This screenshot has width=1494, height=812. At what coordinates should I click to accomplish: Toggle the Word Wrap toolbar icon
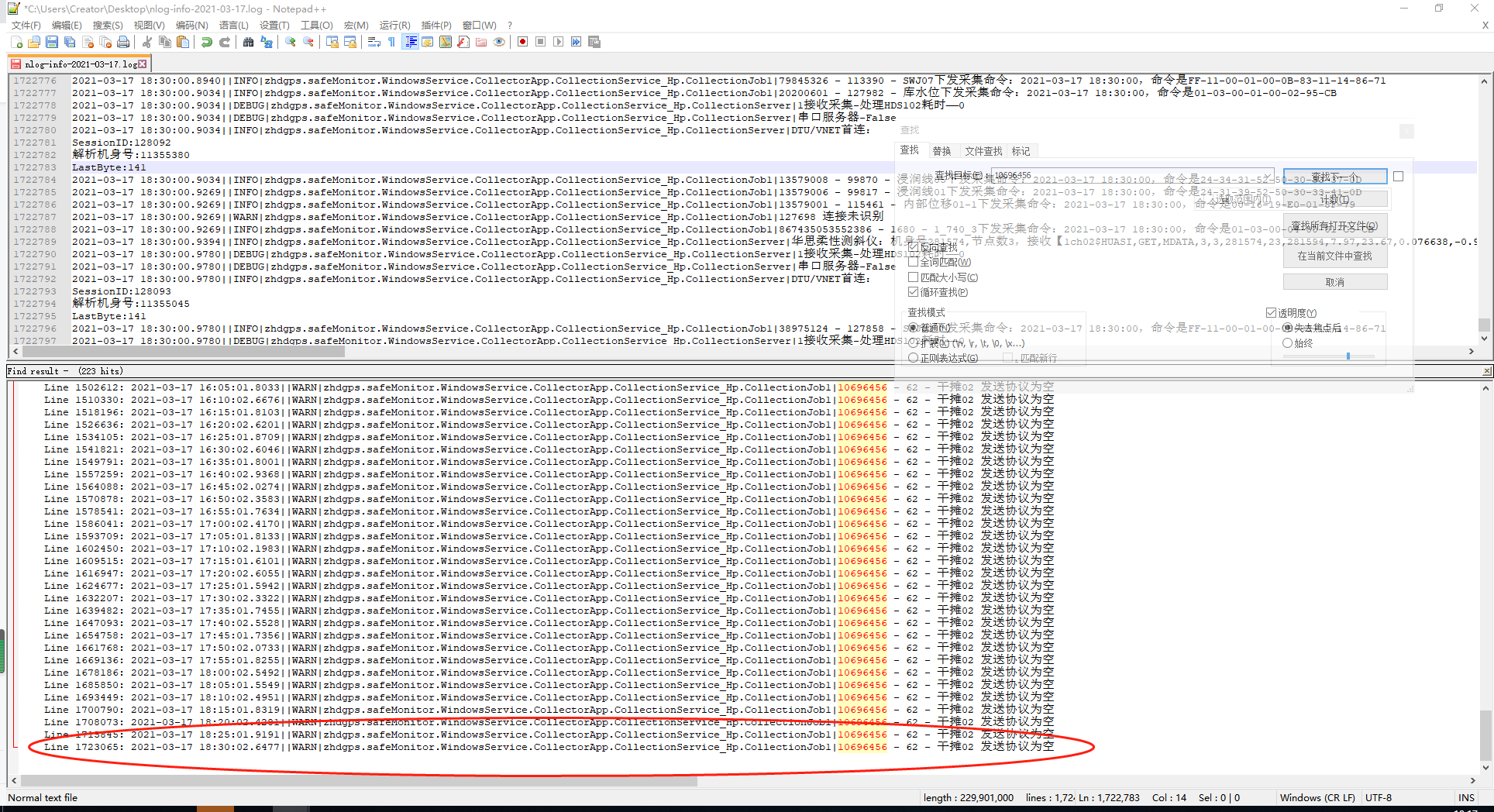coord(373,42)
